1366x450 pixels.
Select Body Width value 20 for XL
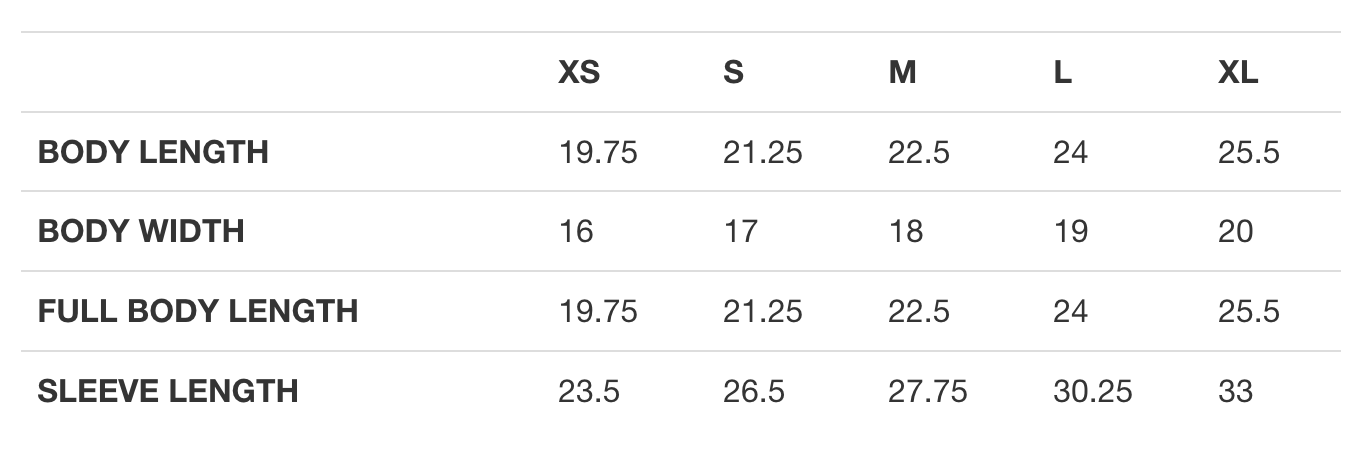coord(1236,231)
